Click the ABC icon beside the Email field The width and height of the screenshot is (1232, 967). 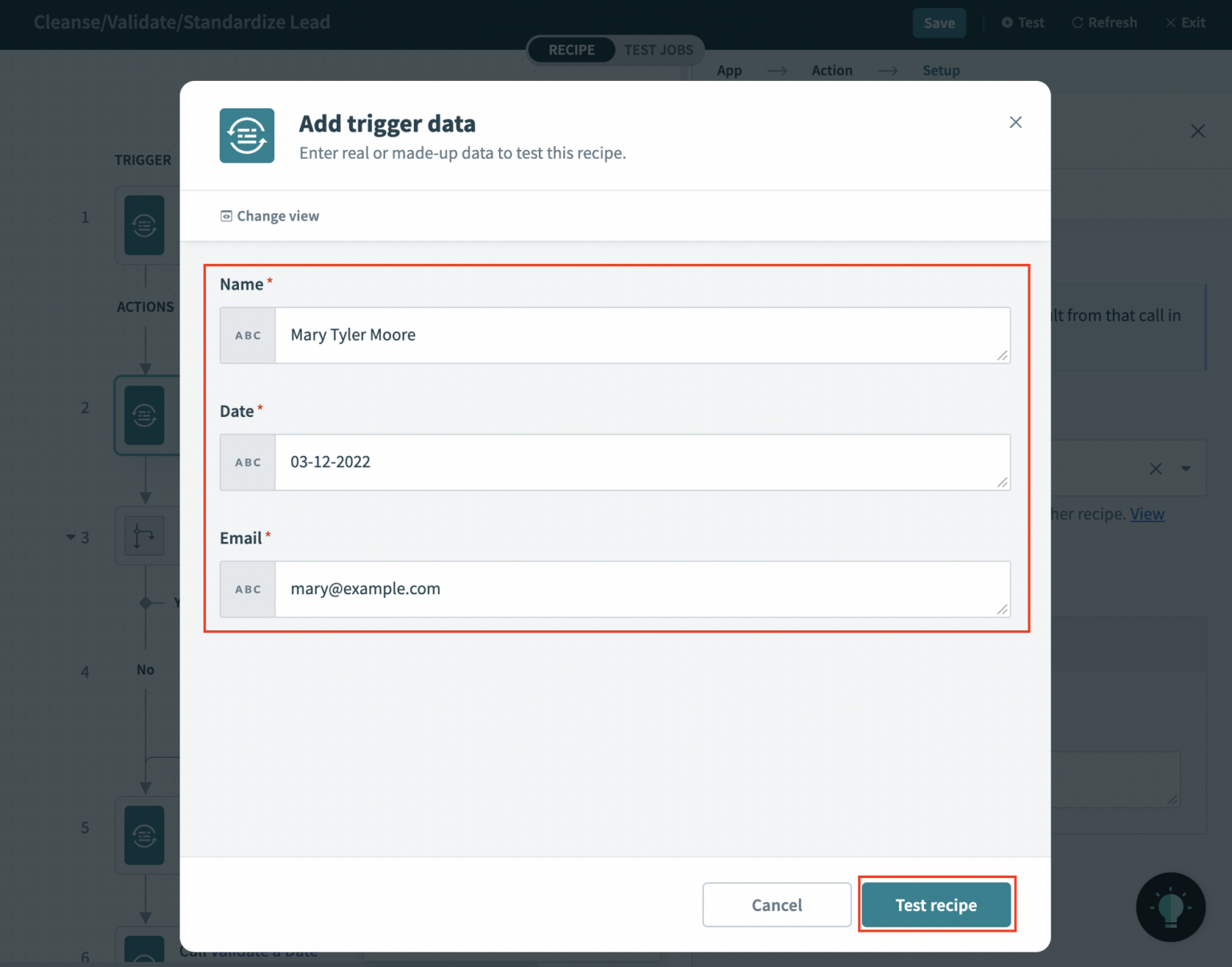click(247, 589)
